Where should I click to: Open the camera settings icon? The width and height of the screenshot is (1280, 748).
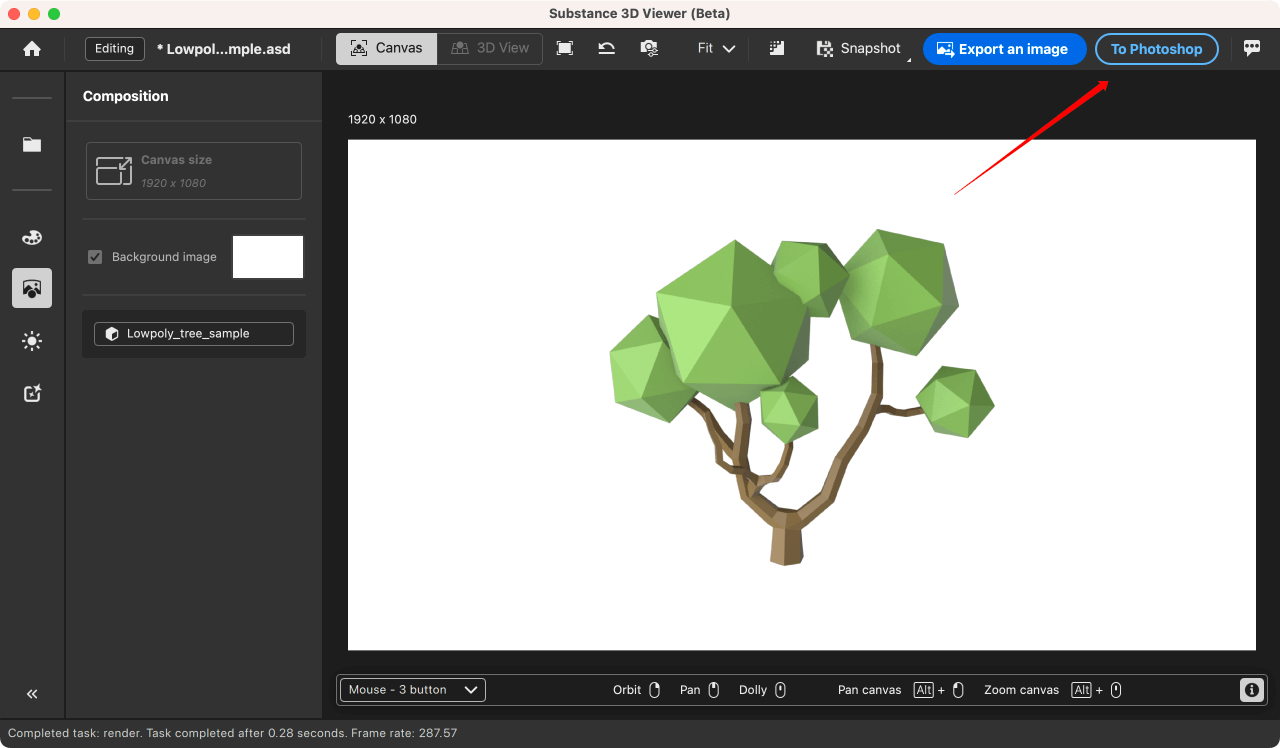click(x=649, y=49)
